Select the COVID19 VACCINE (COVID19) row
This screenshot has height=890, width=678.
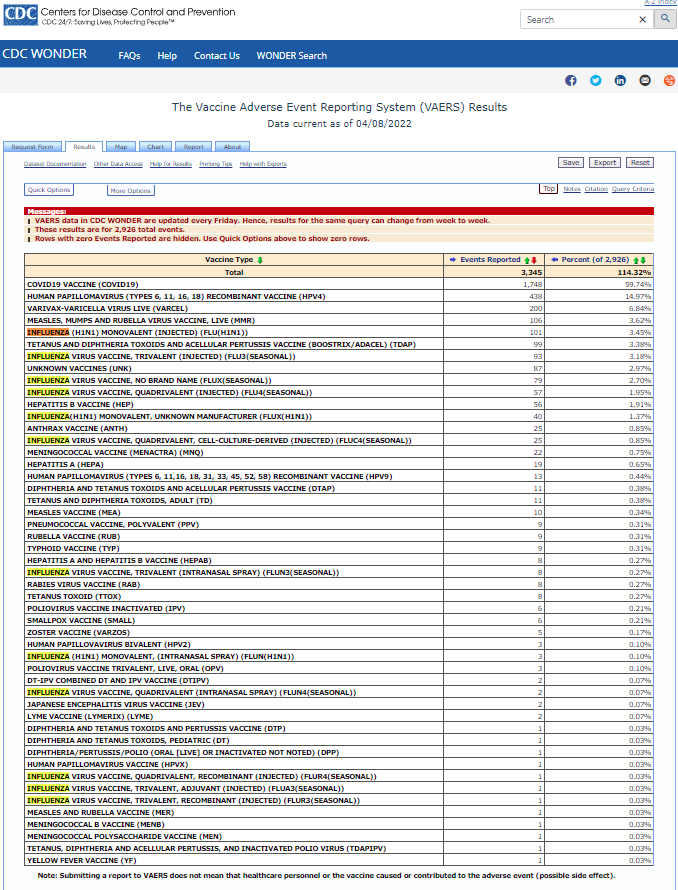[x=338, y=284]
